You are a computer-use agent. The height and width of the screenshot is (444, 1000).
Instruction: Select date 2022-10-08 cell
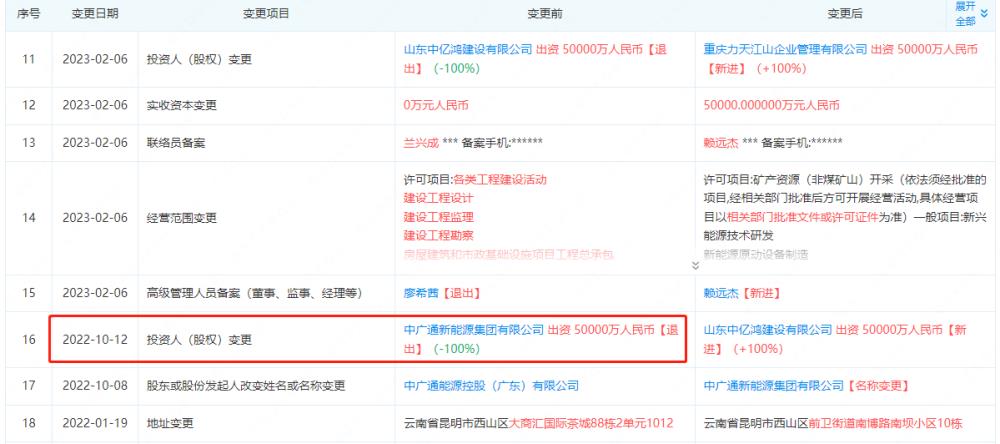pyautogui.click(x=94, y=386)
